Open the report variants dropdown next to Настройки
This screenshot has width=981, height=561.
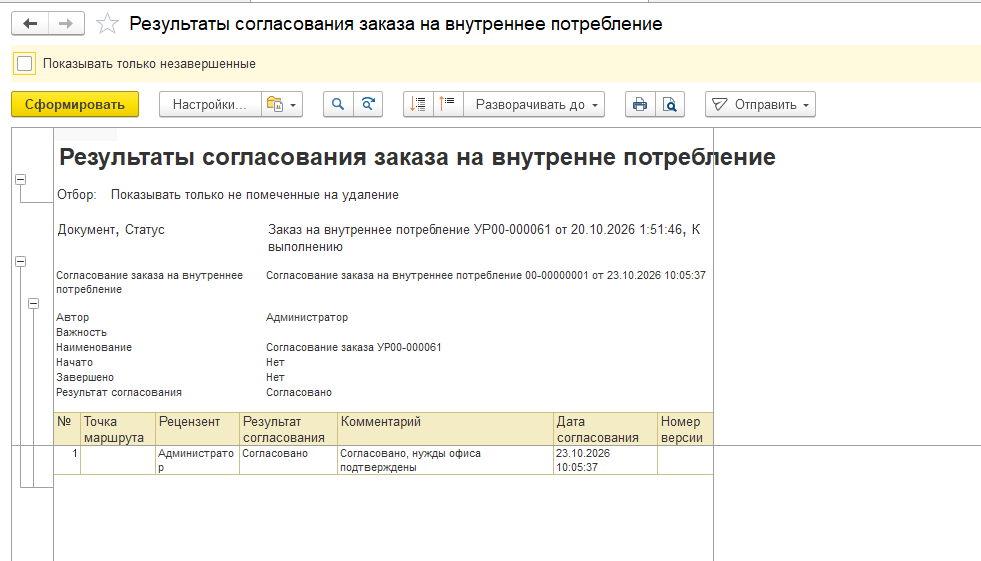[282, 104]
